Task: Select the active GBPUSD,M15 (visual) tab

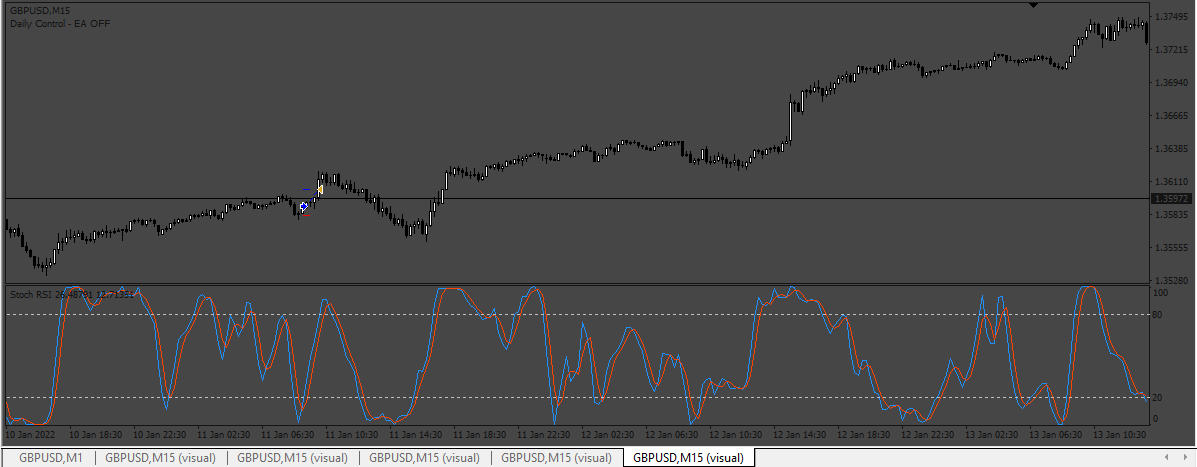Action: pos(689,458)
